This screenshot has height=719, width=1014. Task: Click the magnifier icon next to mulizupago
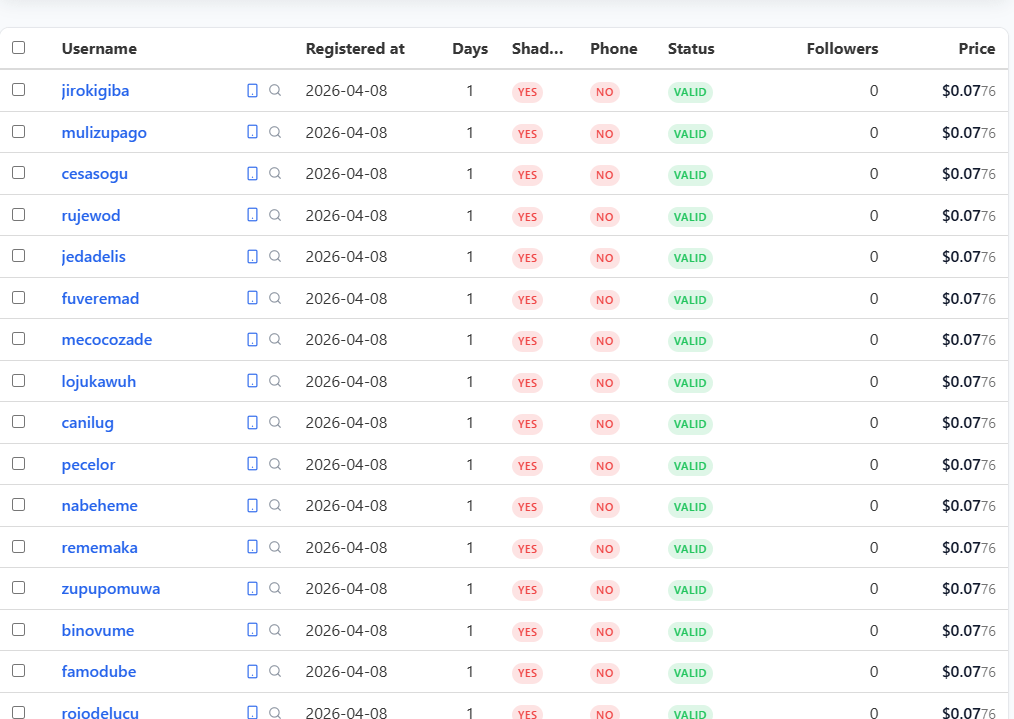pos(275,132)
